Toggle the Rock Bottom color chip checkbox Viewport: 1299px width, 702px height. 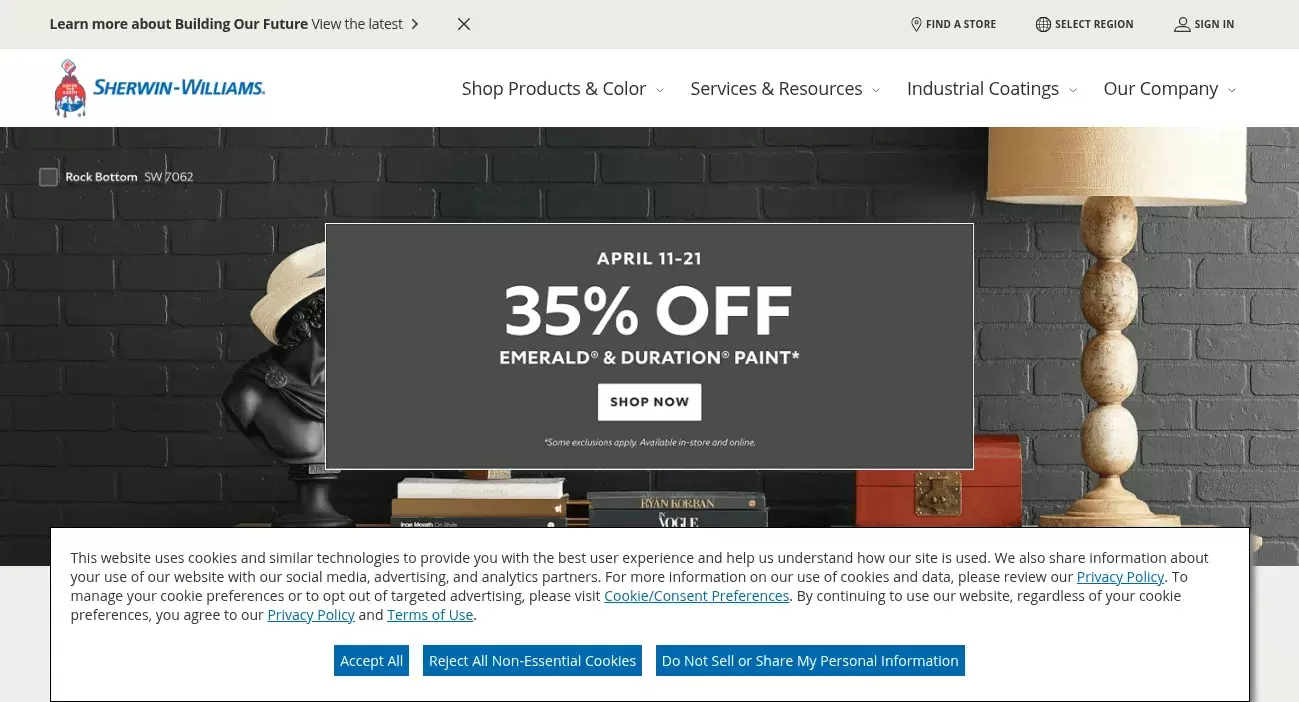pos(48,177)
